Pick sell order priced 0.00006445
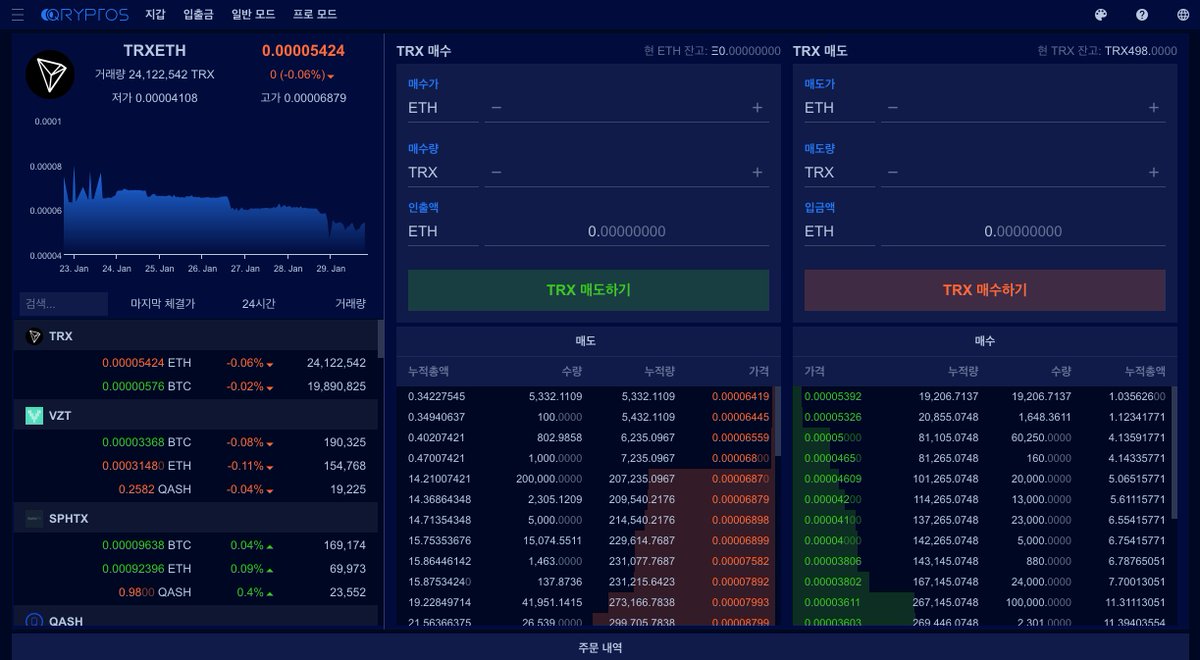 (588, 417)
